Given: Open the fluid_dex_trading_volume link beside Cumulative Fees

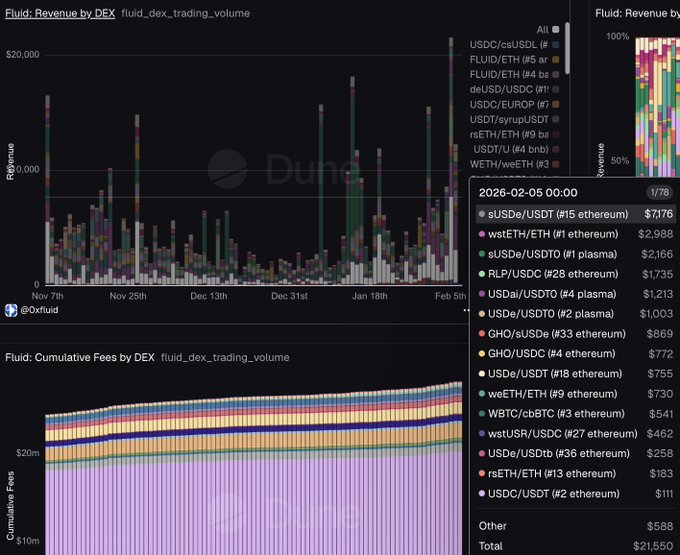Looking at the screenshot, I should click(x=225, y=358).
